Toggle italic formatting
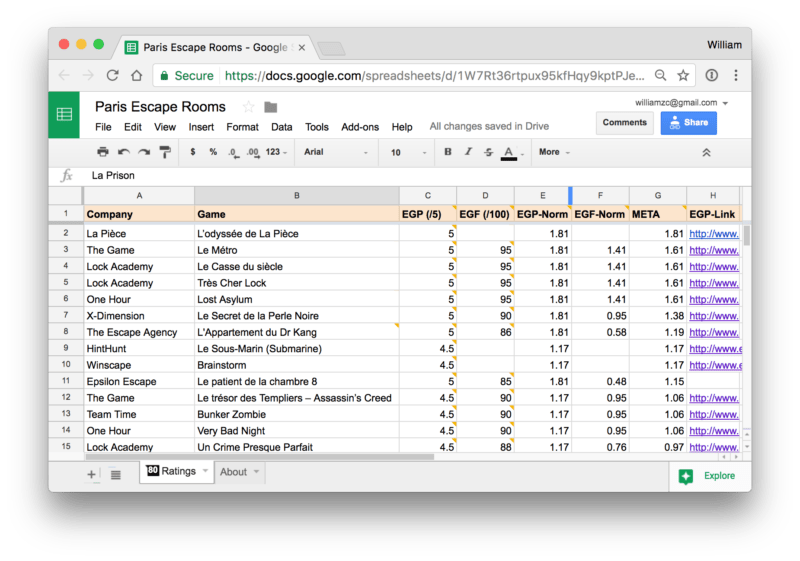This screenshot has height=561, width=800. pyautogui.click(x=468, y=151)
